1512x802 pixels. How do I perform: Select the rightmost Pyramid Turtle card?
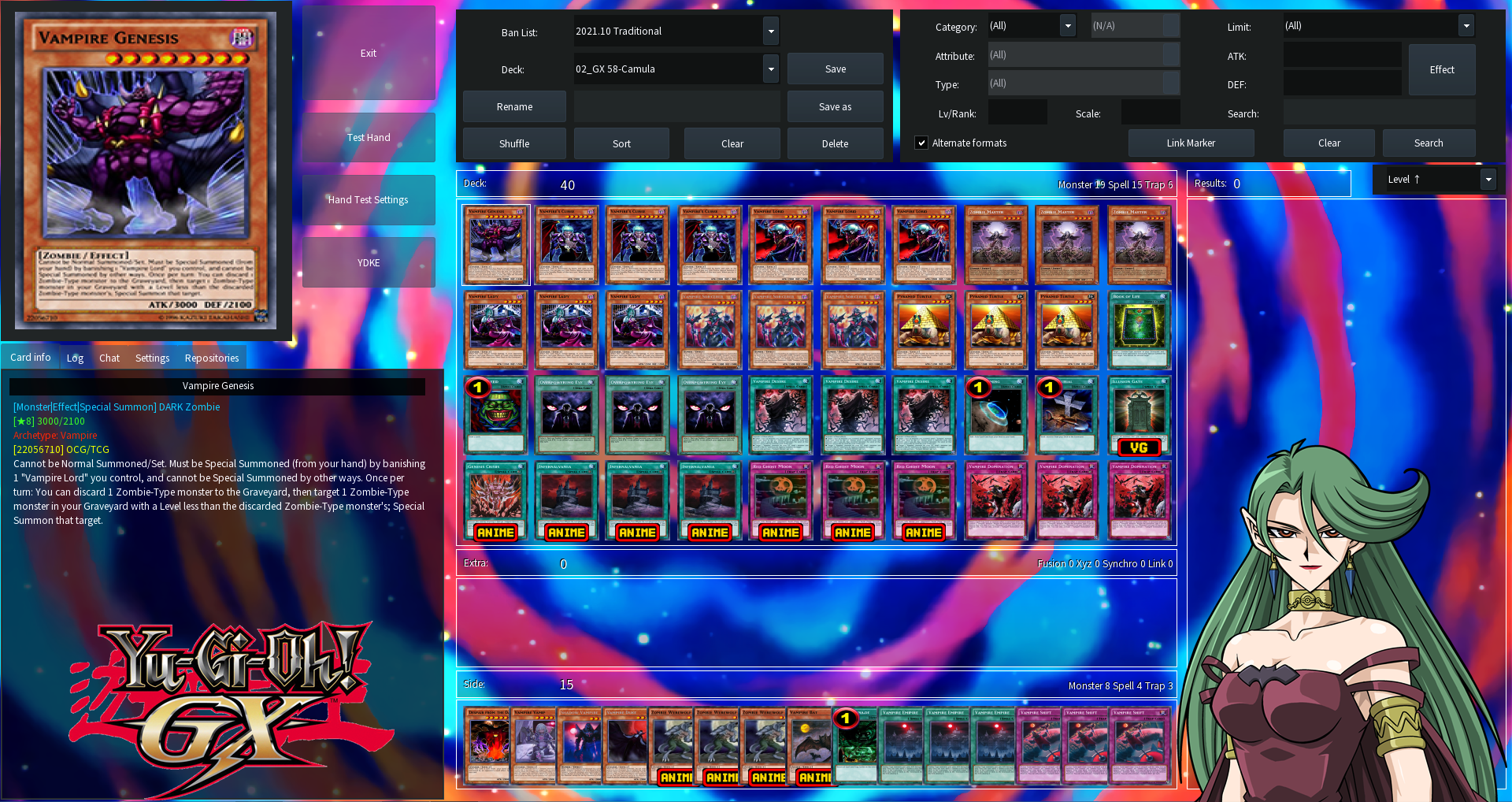[x=1067, y=330]
